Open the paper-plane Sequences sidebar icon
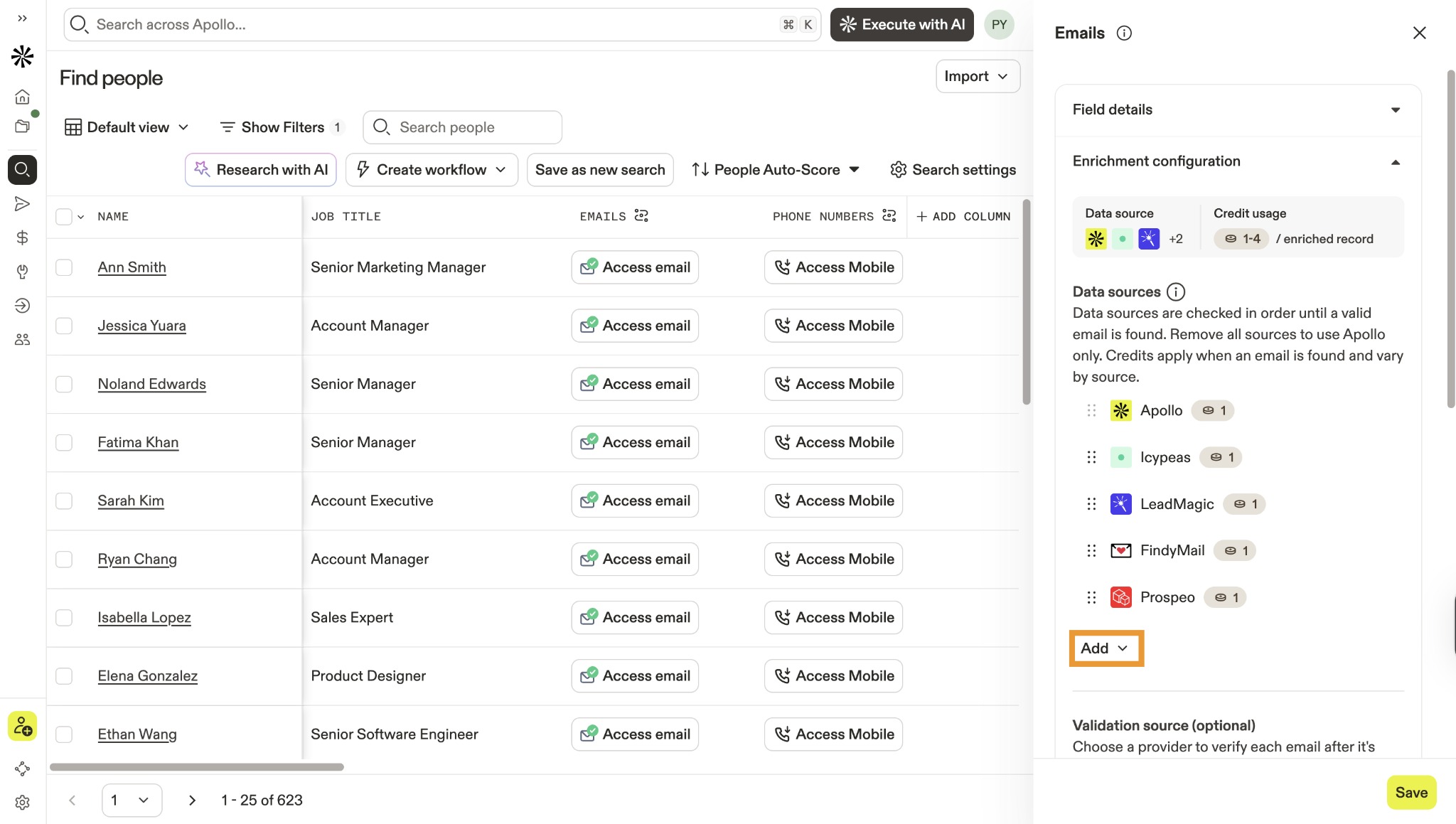This screenshot has height=824, width=1456. 22,204
